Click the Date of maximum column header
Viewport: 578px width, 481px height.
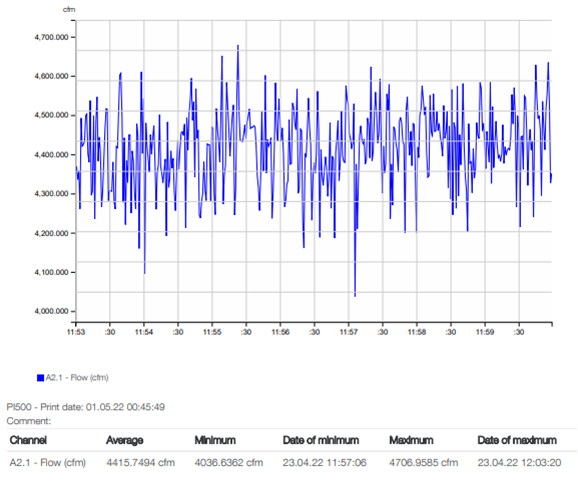point(517,440)
